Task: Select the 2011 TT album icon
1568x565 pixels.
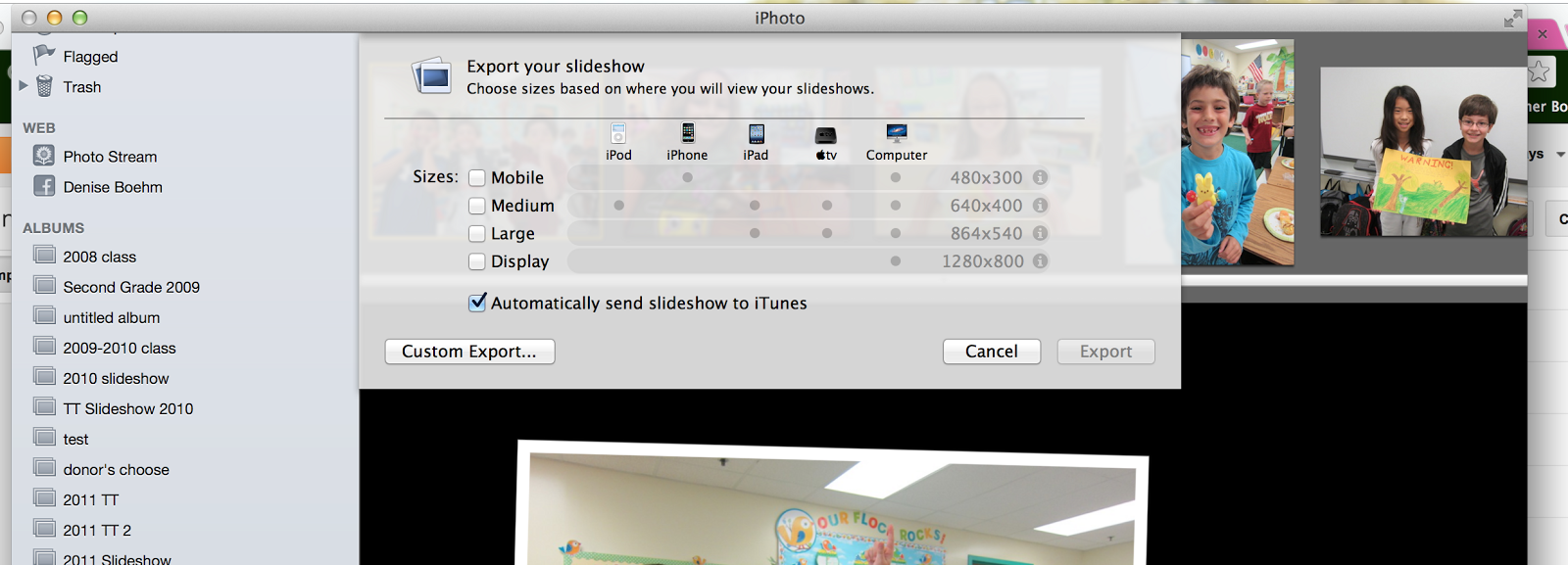Action: pos(44,498)
